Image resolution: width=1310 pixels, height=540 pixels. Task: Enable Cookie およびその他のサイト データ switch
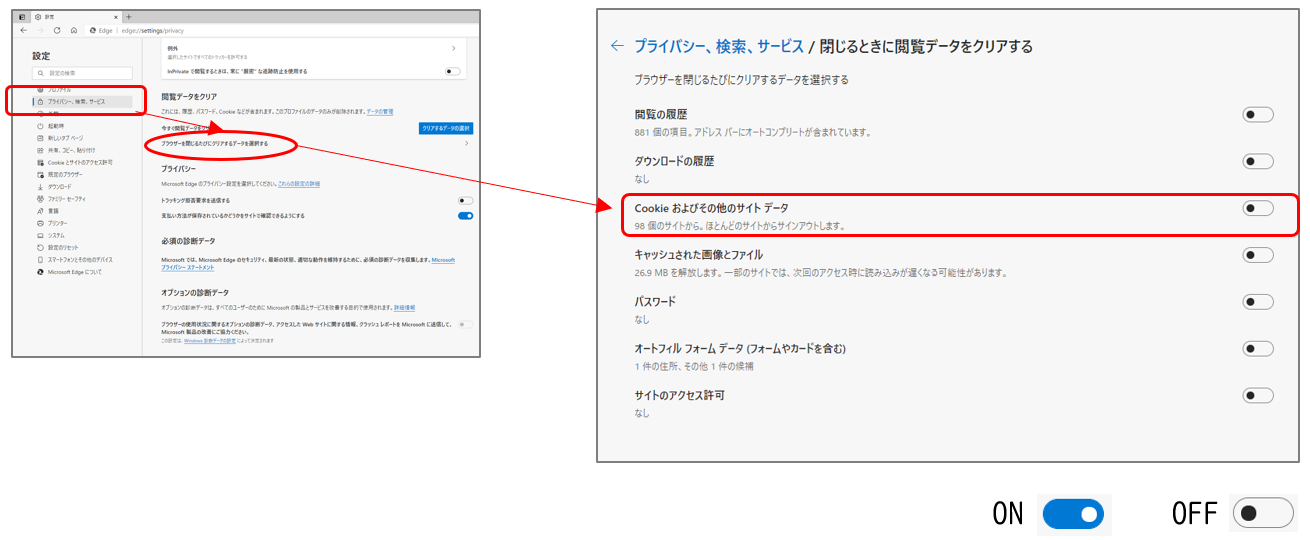pyautogui.click(x=1258, y=208)
